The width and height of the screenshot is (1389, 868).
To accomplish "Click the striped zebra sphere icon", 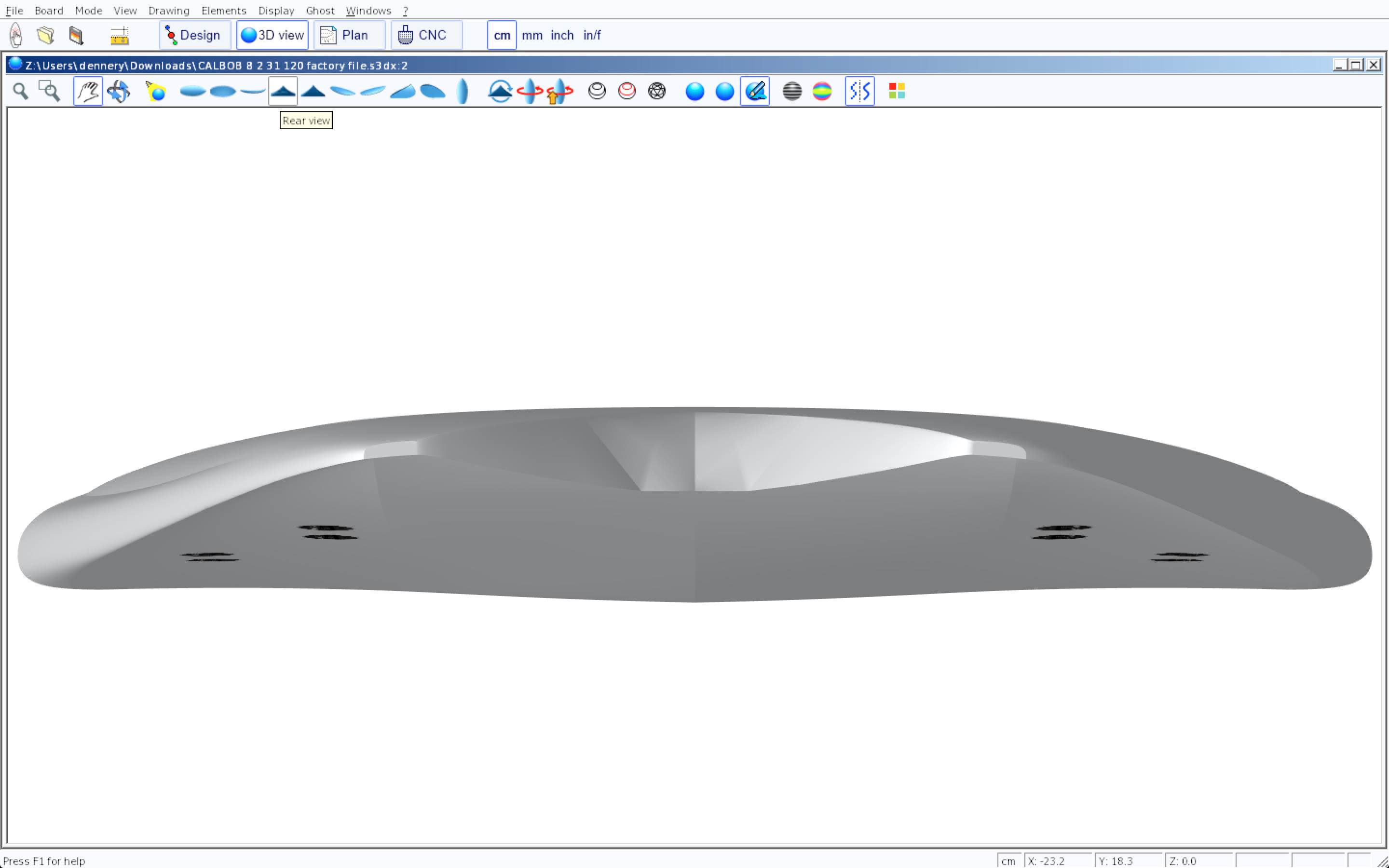I will 792,91.
